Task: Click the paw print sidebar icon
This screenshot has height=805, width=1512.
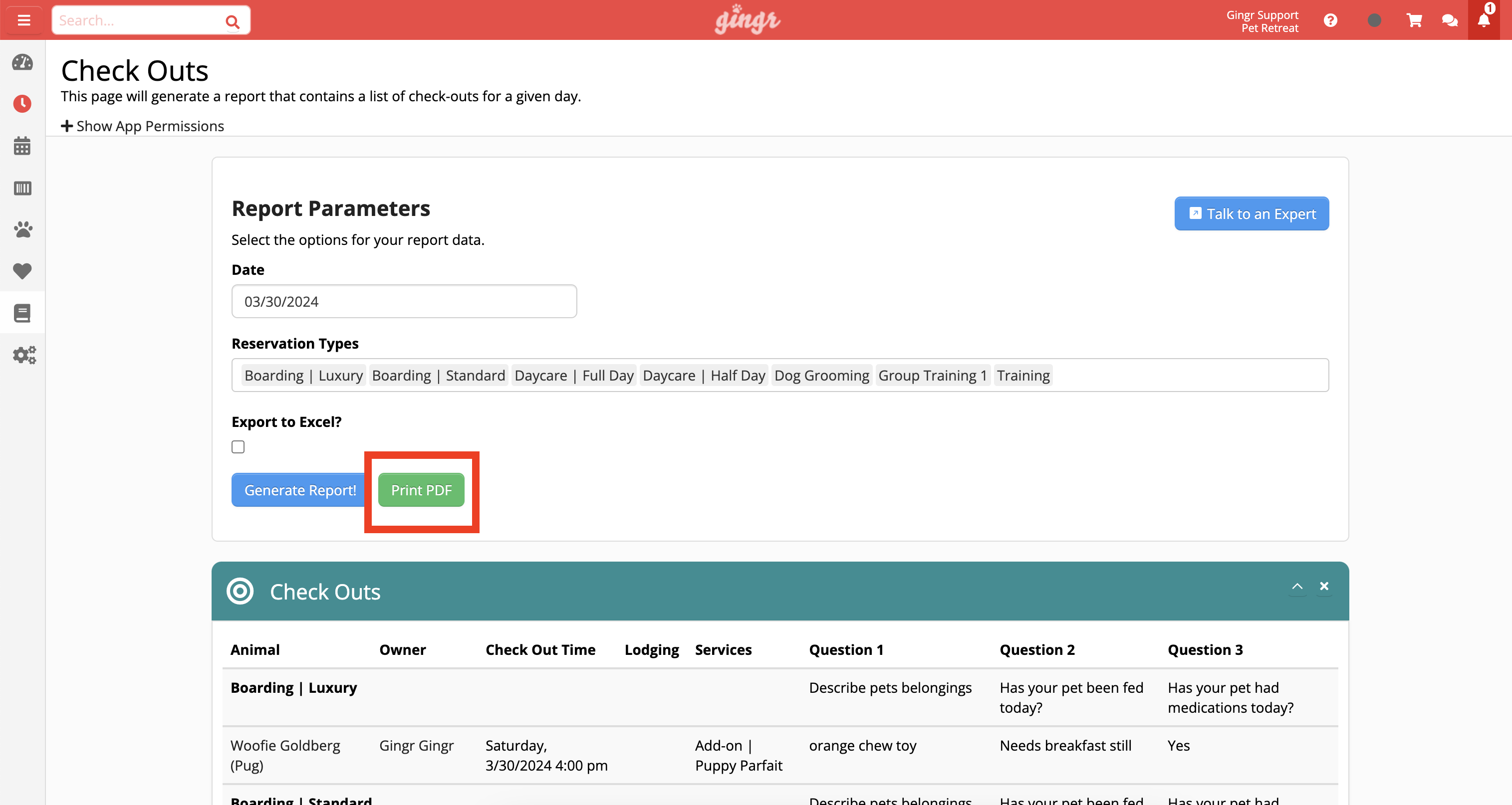Action: 22,229
